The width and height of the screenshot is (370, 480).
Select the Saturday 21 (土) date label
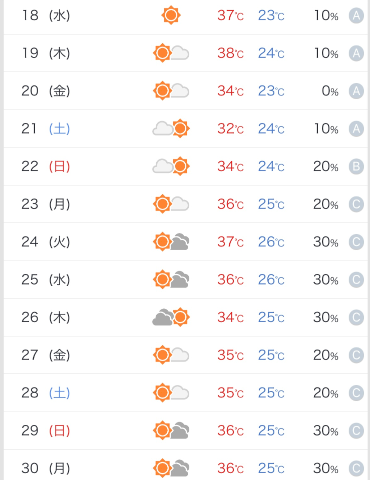46,128
